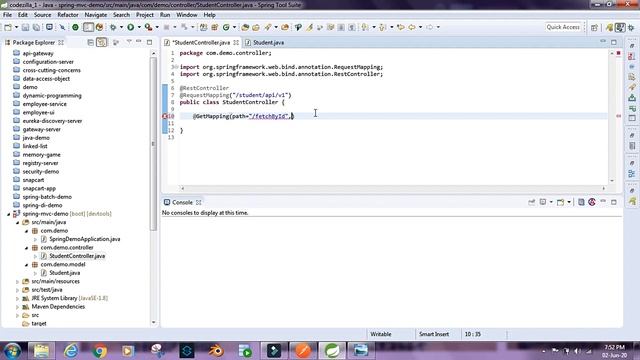This screenshot has width=640, height=360.
Task: Open Package Explorer View Menu triangle
Action: (x=129, y=42)
